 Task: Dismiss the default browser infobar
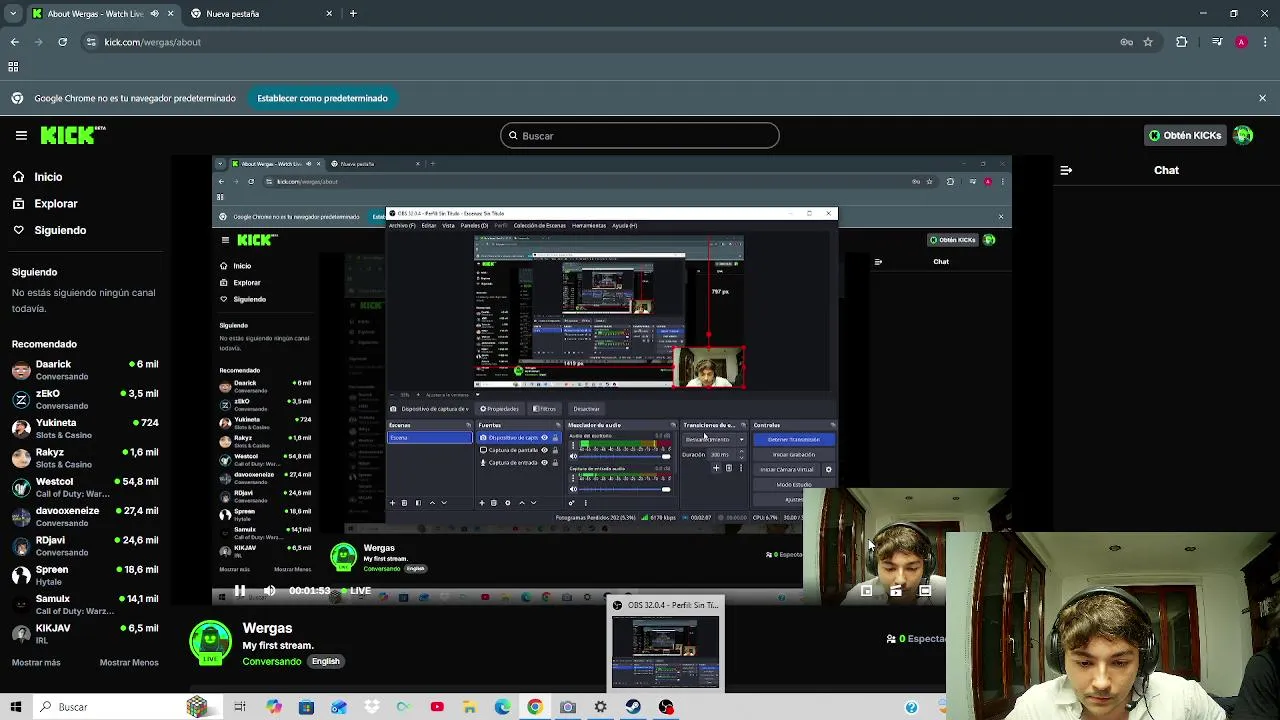1262,98
